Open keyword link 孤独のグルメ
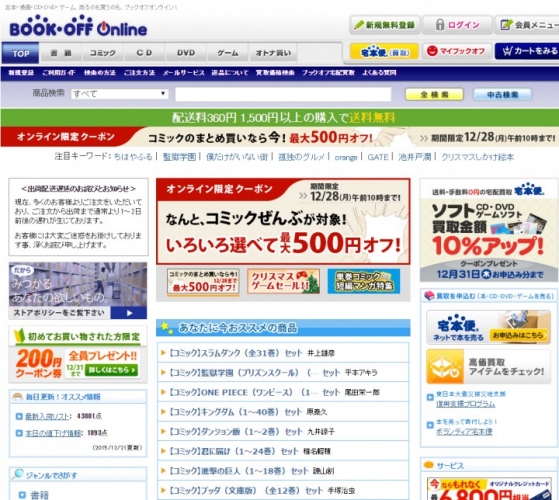The image size is (559, 500). point(301,157)
